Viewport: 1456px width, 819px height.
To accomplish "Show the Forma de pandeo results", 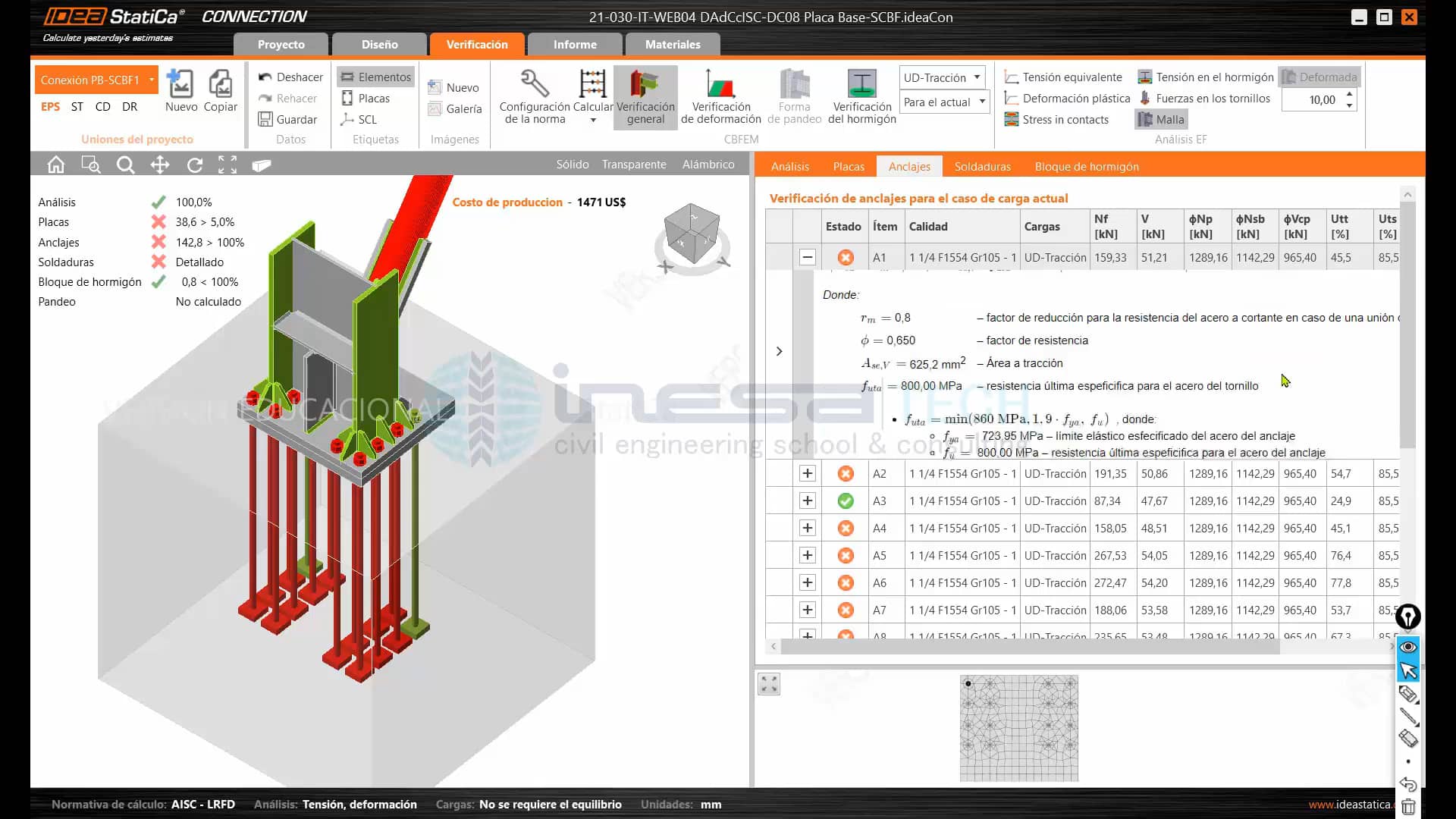I will [794, 97].
